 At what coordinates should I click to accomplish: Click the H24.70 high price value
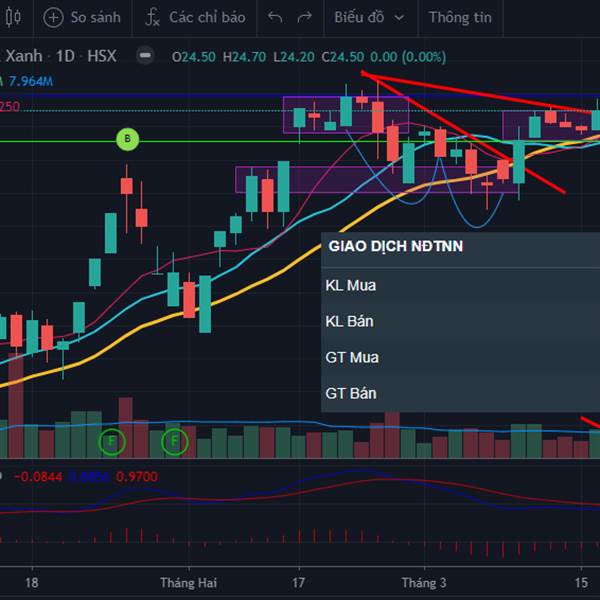(244, 57)
